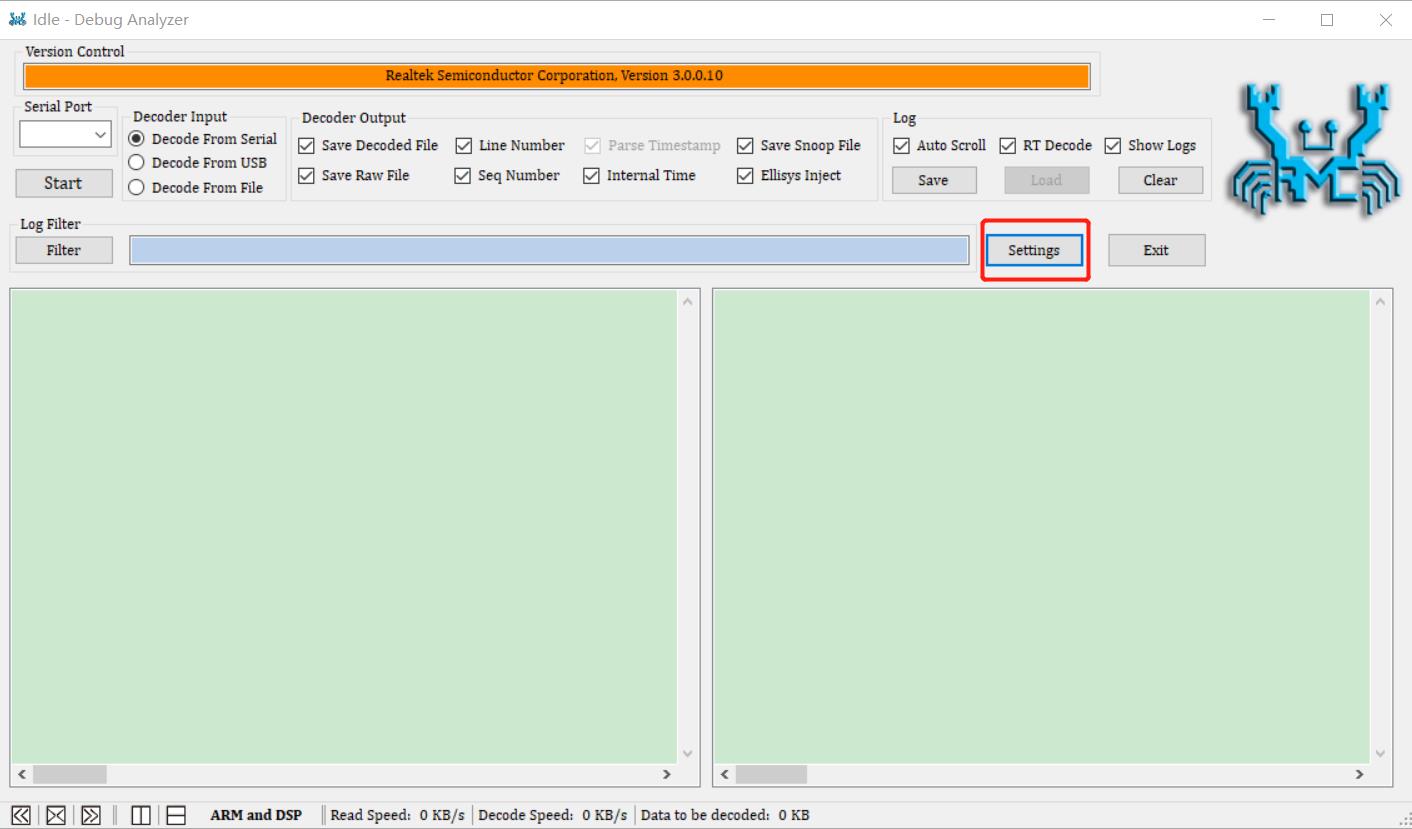The height and width of the screenshot is (829, 1412).
Task: Click right pane horizontal scrollbar thumb
Action: [771, 774]
